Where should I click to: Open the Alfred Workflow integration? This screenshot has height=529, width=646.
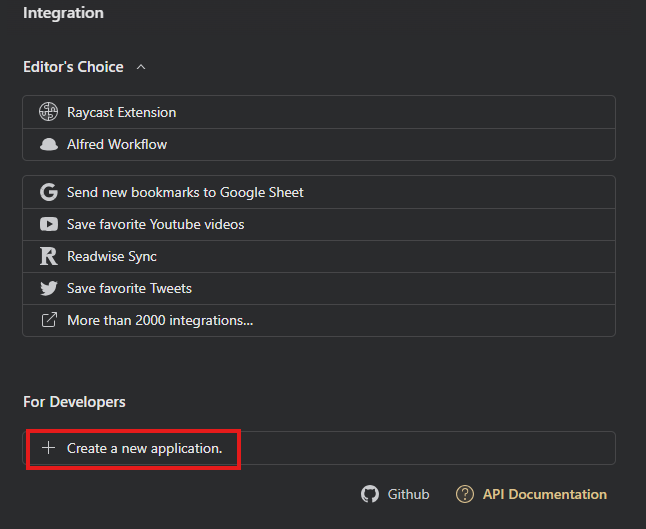[x=117, y=144]
